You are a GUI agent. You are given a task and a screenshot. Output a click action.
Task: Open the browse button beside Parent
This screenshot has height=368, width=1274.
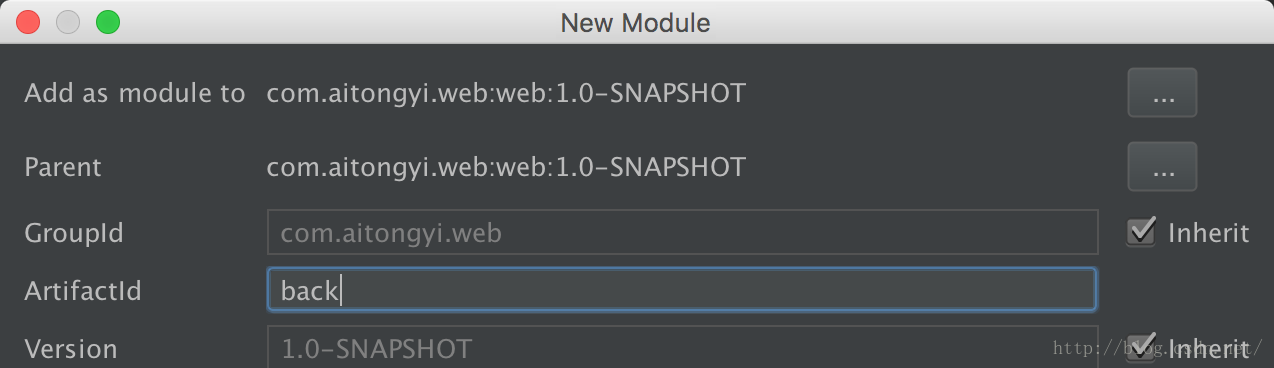[1162, 166]
